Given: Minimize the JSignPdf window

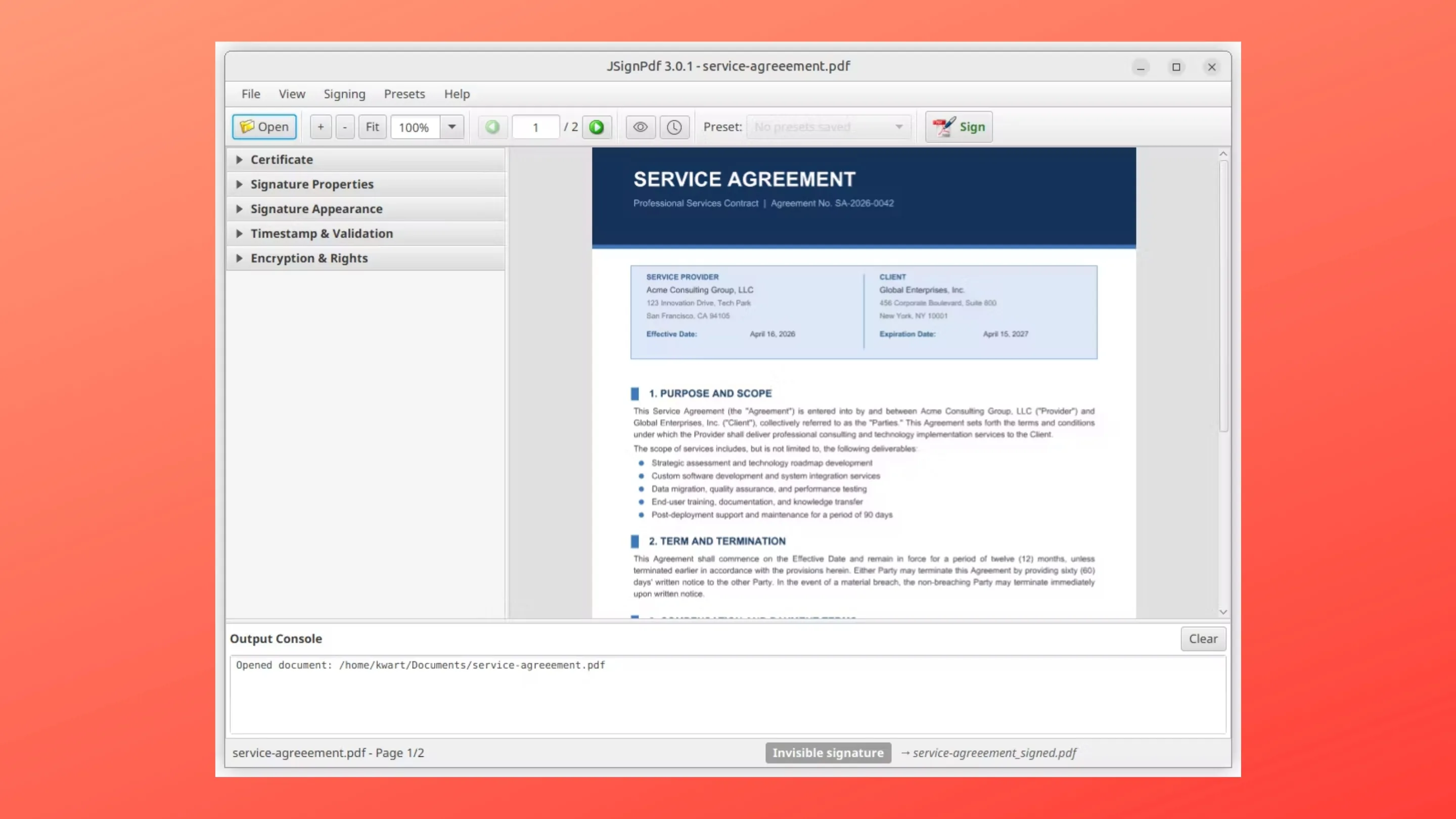Looking at the screenshot, I should click(1141, 67).
